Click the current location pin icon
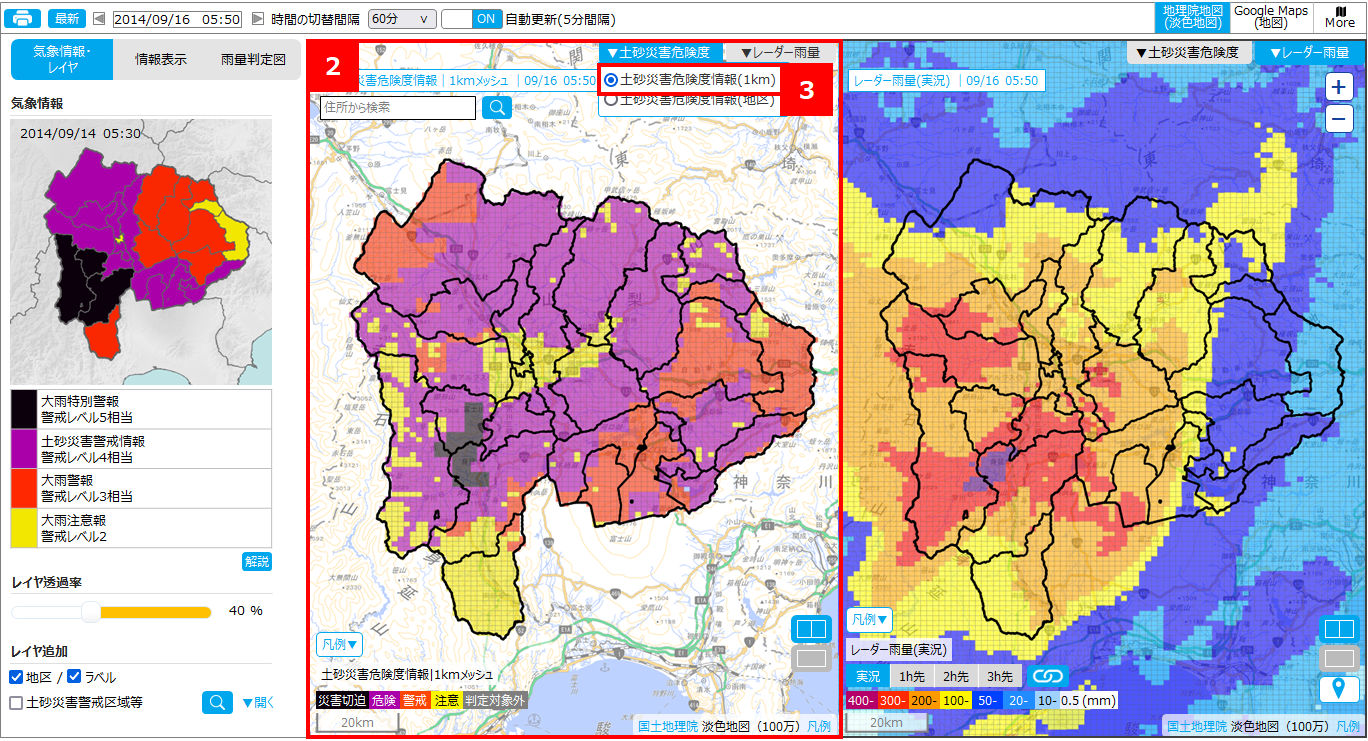The height and width of the screenshot is (741, 1368). coord(1339,688)
